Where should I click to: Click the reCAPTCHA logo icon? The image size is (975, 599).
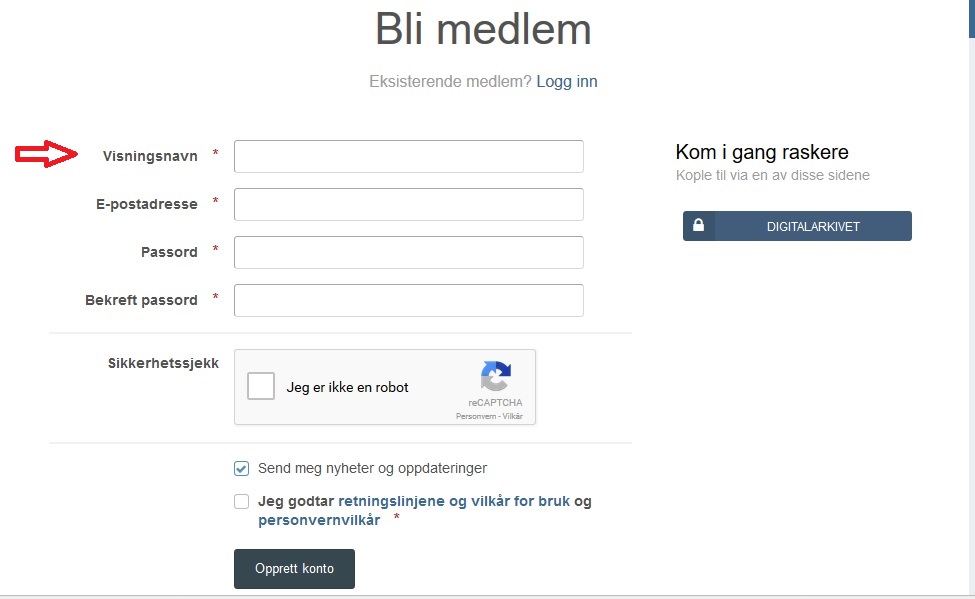(x=496, y=377)
